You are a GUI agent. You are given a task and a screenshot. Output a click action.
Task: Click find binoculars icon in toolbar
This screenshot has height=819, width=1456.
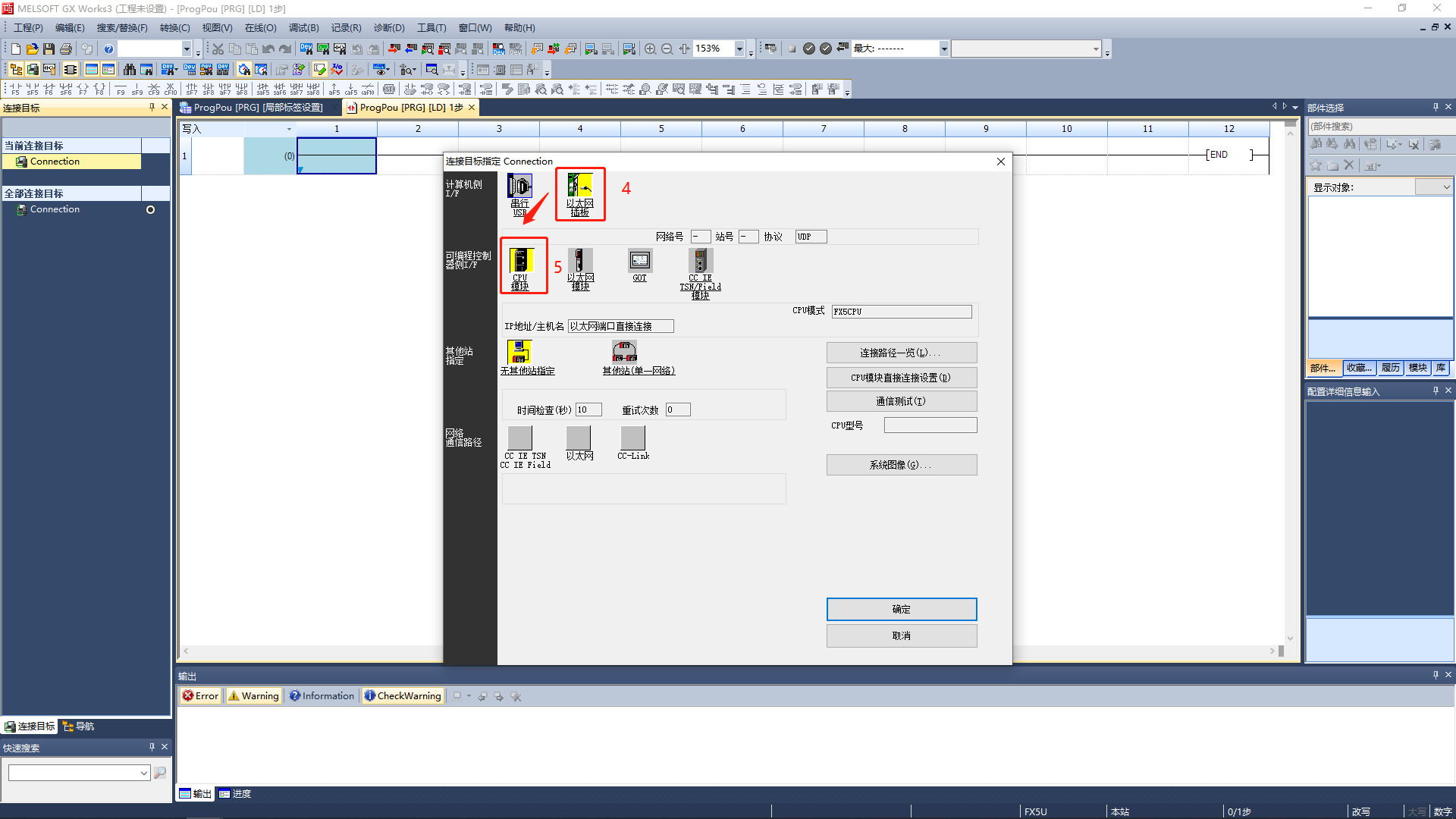(130, 69)
